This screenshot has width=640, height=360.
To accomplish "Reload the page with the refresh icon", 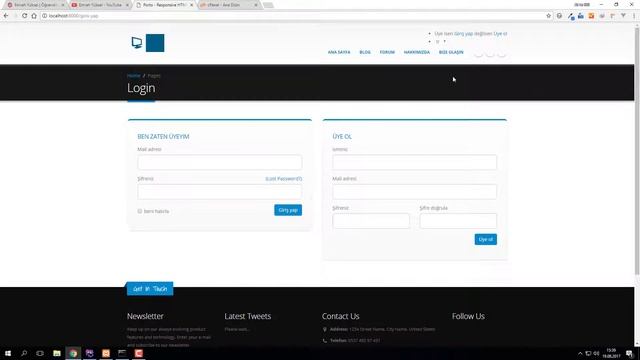I will pos(24,16).
